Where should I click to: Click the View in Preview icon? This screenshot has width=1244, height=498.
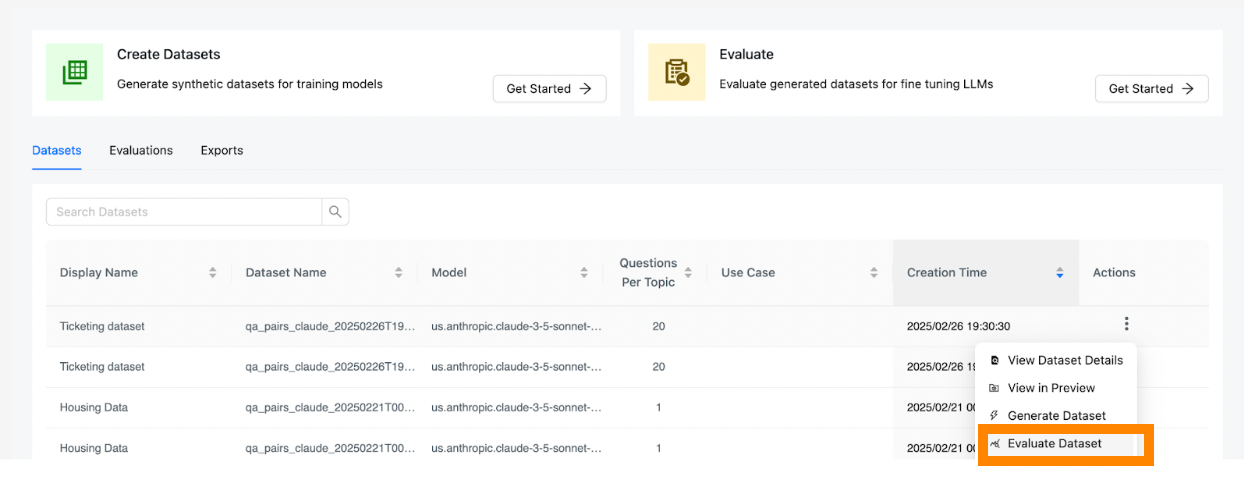click(x=994, y=388)
